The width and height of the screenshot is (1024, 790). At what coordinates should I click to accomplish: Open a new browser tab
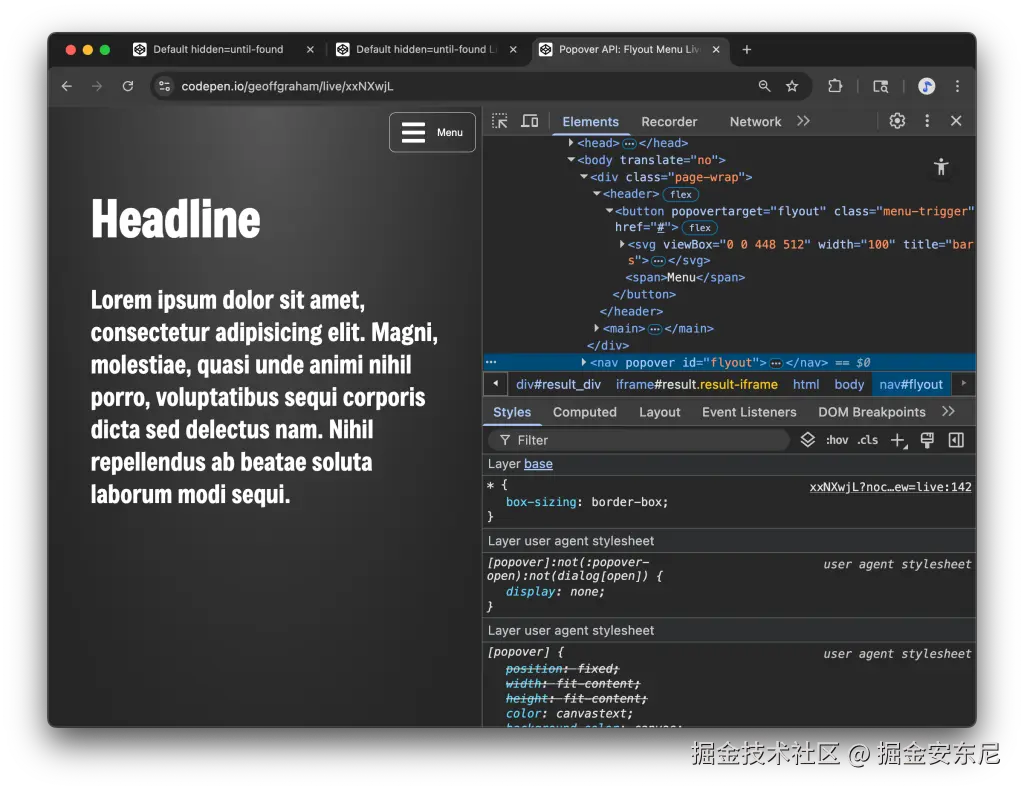[x=746, y=50]
